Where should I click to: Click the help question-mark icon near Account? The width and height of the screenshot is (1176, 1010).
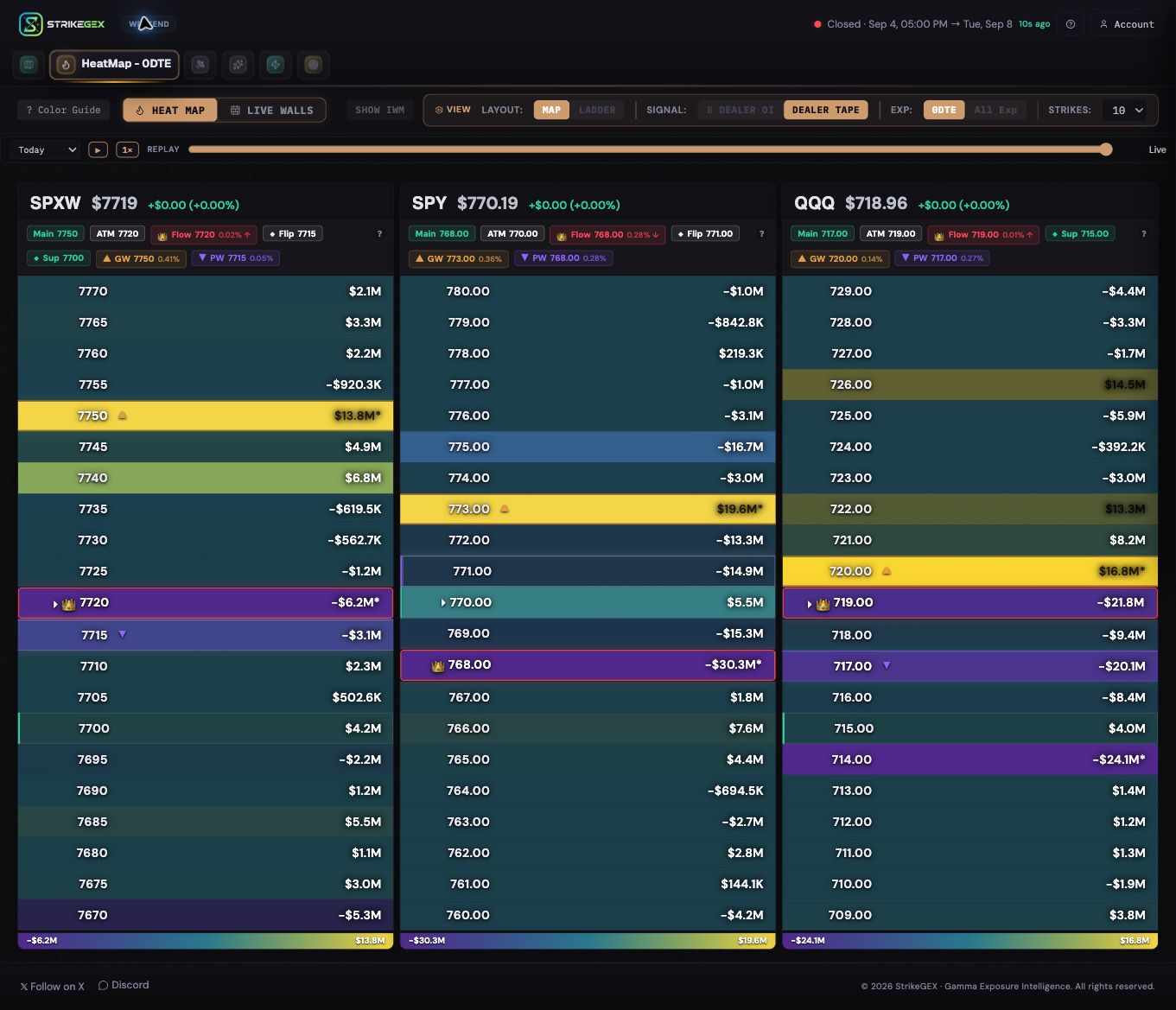[1071, 24]
